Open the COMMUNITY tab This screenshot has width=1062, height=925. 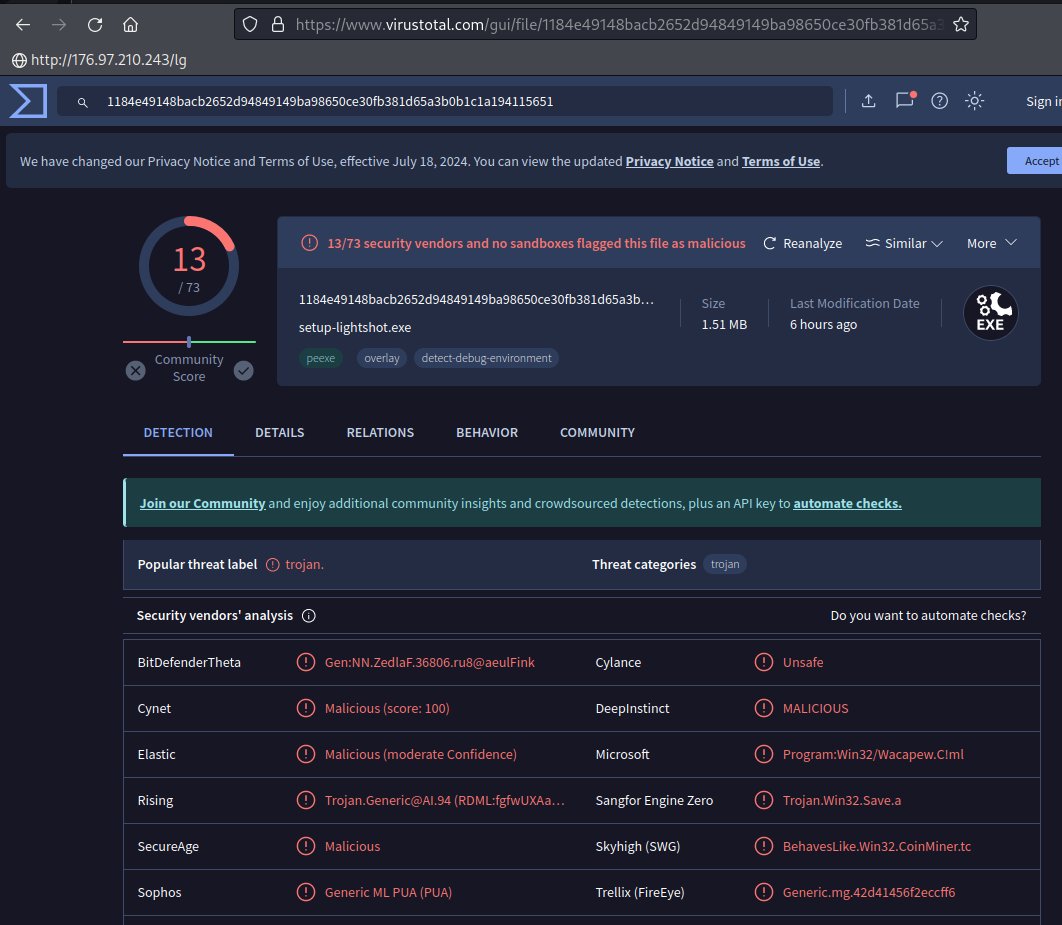[597, 433]
